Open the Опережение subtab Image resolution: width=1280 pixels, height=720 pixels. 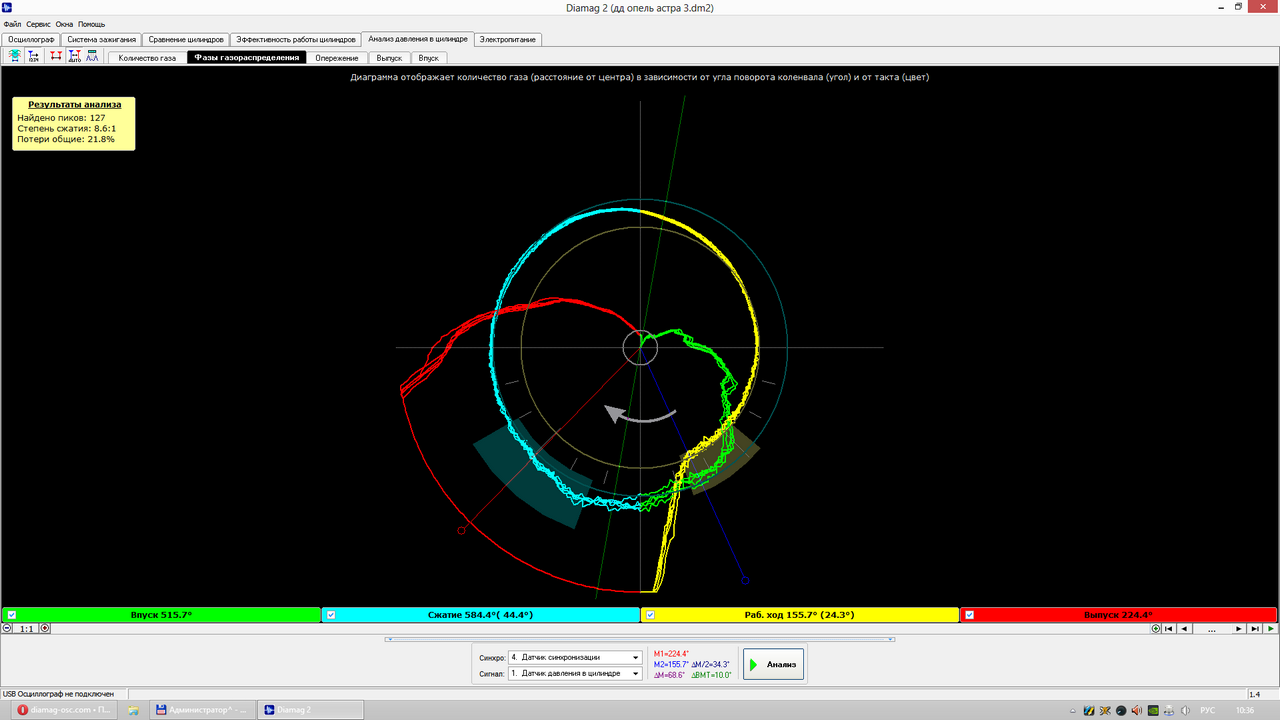pos(336,58)
